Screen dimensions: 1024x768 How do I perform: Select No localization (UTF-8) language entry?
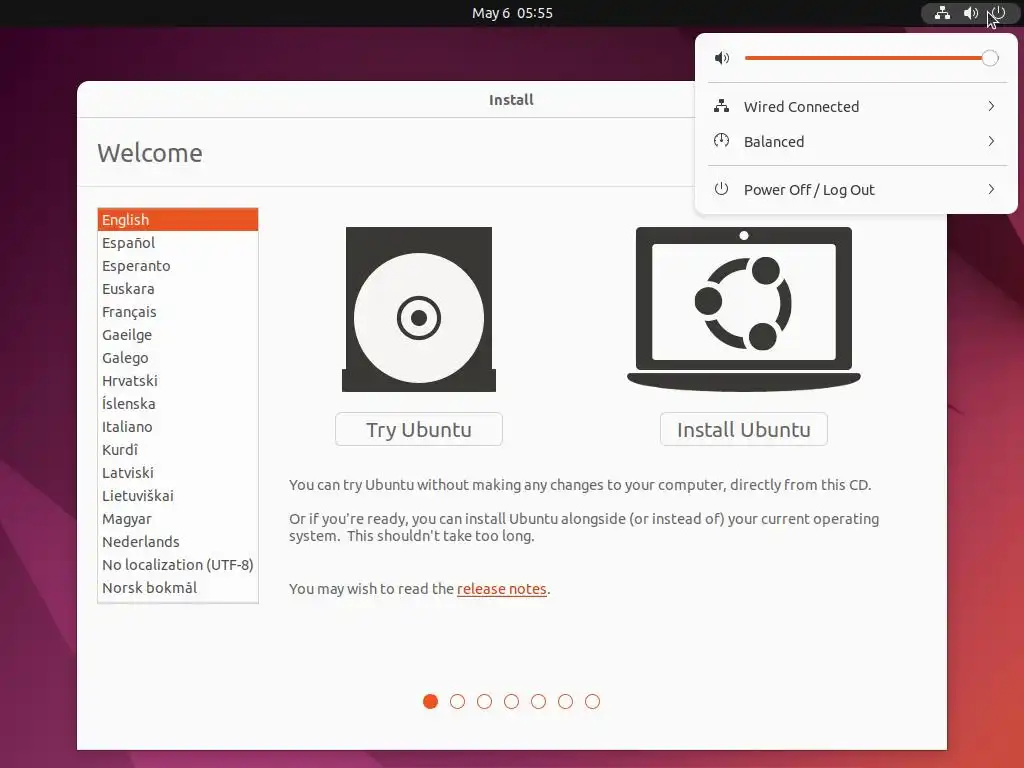point(178,564)
